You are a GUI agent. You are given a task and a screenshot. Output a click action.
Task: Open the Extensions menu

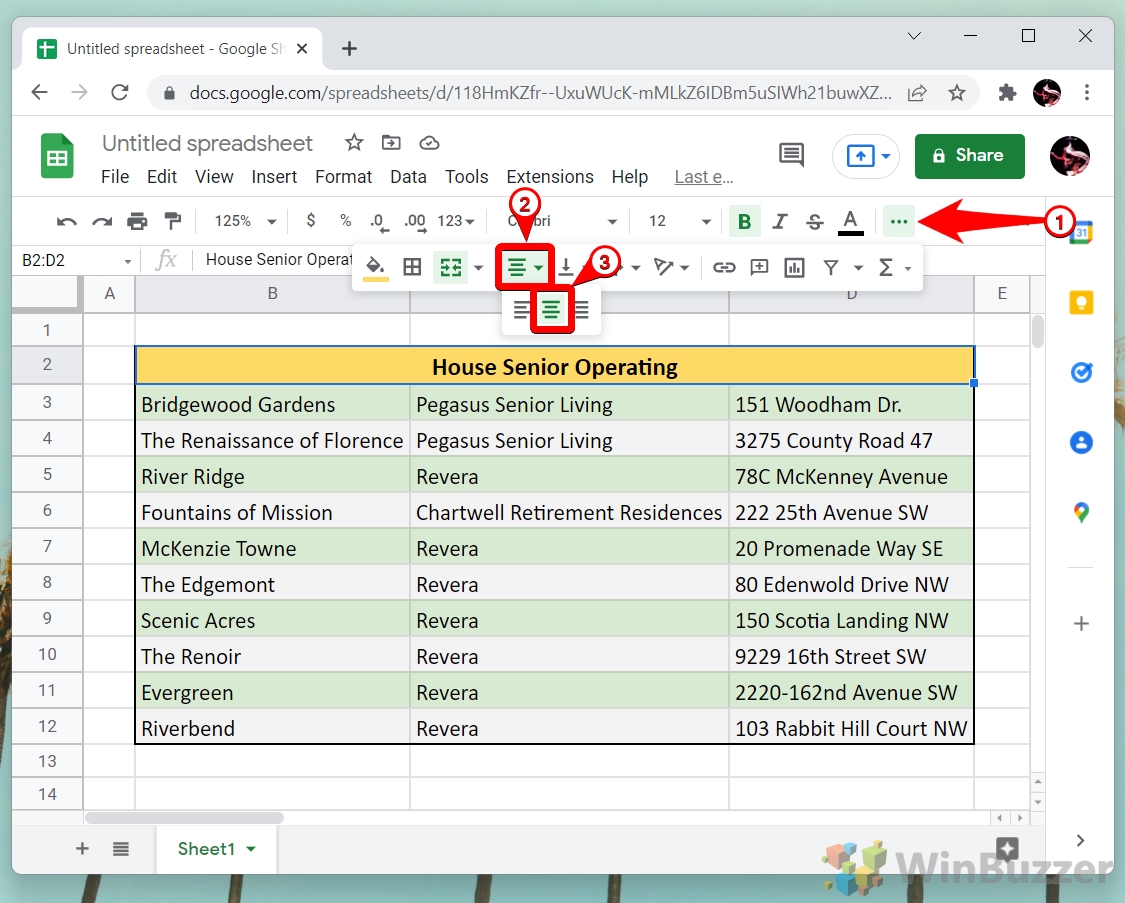tap(550, 176)
